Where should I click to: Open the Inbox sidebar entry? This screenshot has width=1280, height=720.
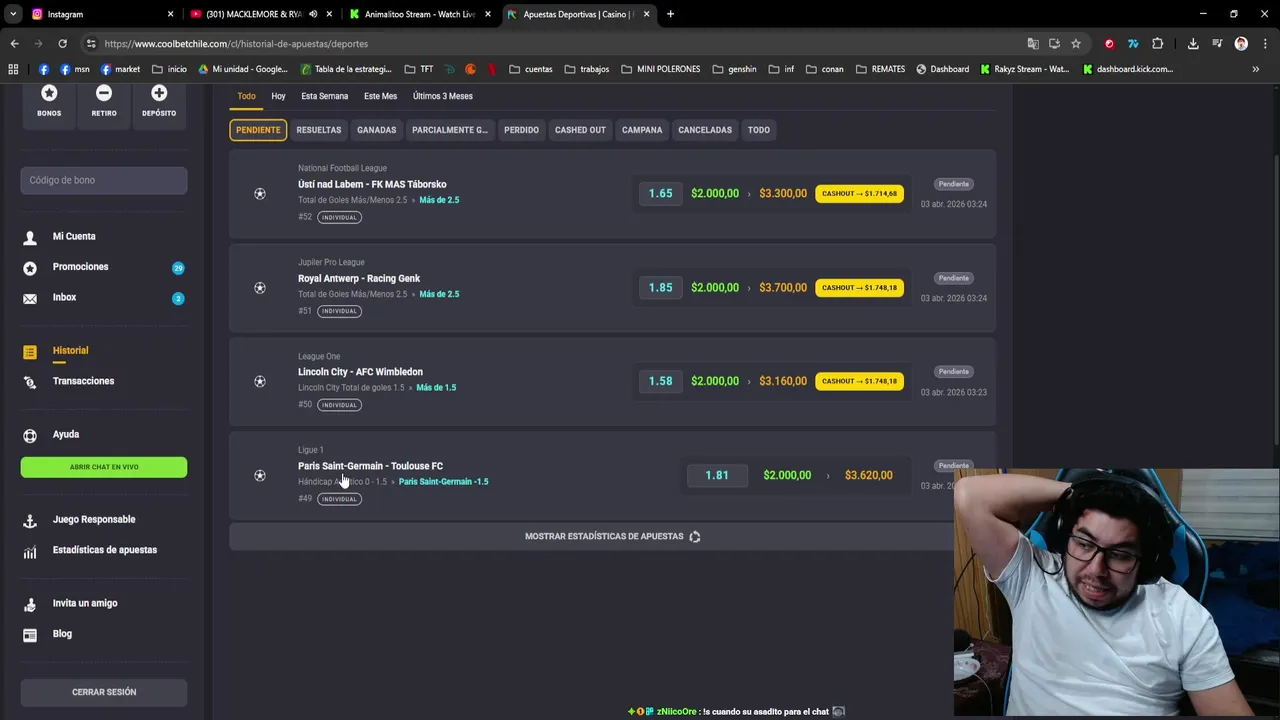(64, 297)
